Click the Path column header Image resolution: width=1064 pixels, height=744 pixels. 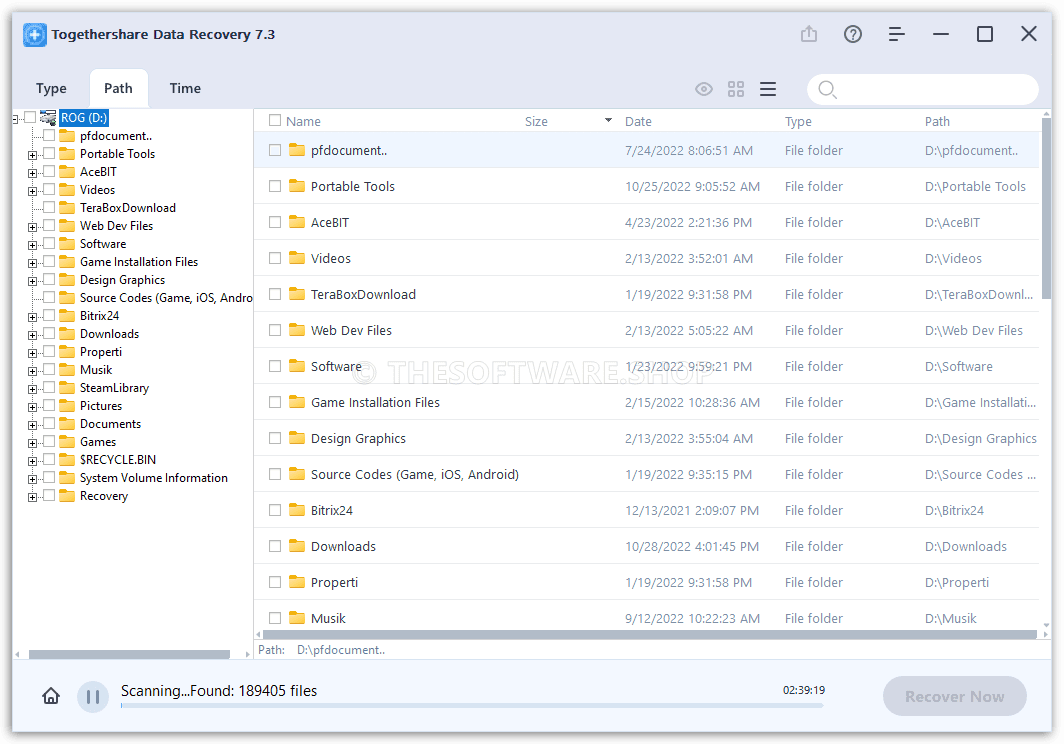[x=937, y=121]
